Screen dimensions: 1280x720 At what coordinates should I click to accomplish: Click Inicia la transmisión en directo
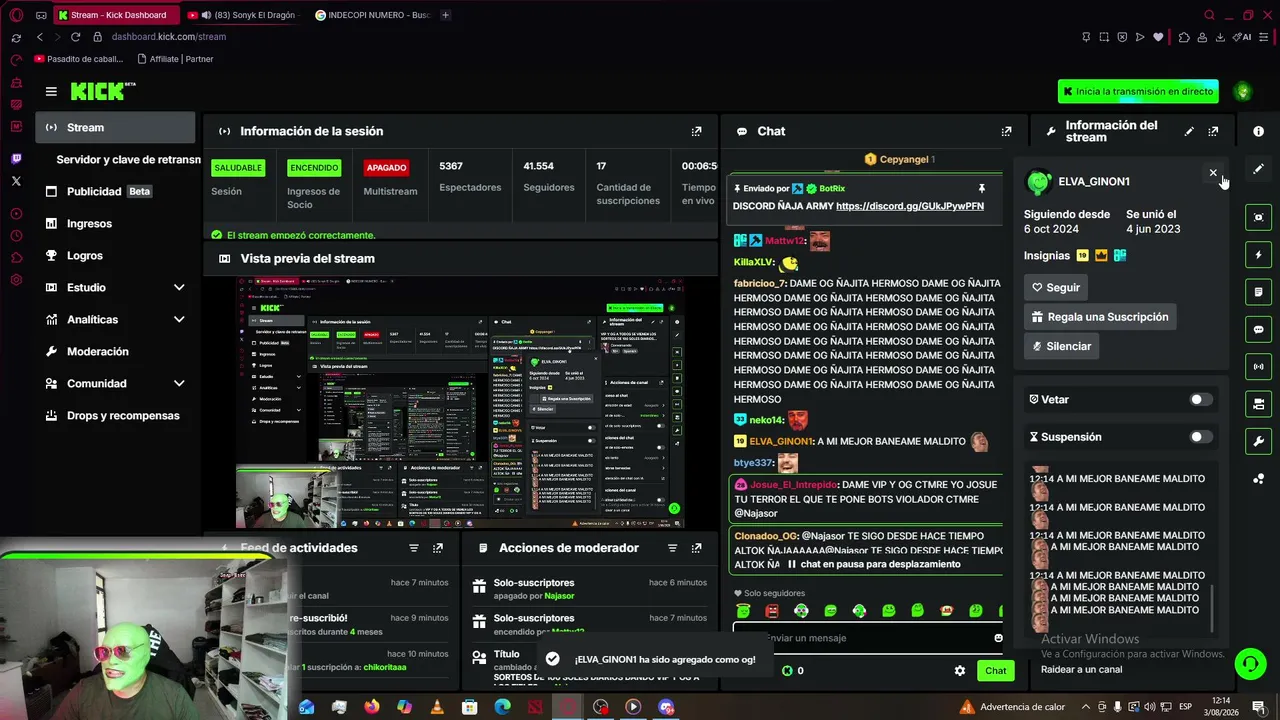click(x=1138, y=91)
